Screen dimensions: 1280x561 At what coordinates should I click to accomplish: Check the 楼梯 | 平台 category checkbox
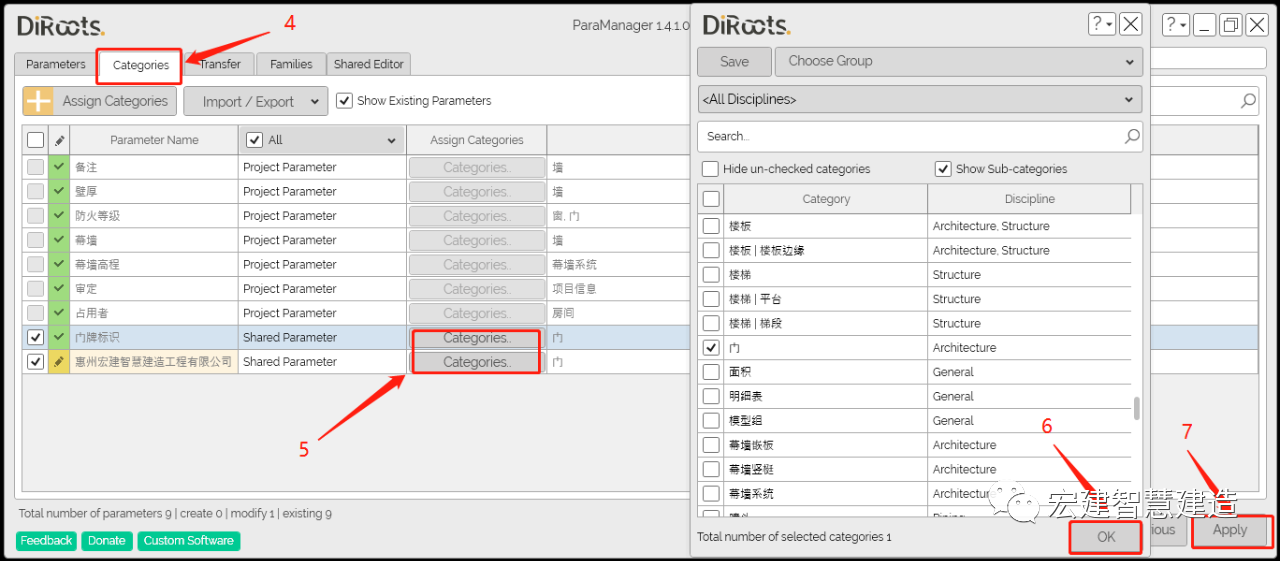click(711, 299)
